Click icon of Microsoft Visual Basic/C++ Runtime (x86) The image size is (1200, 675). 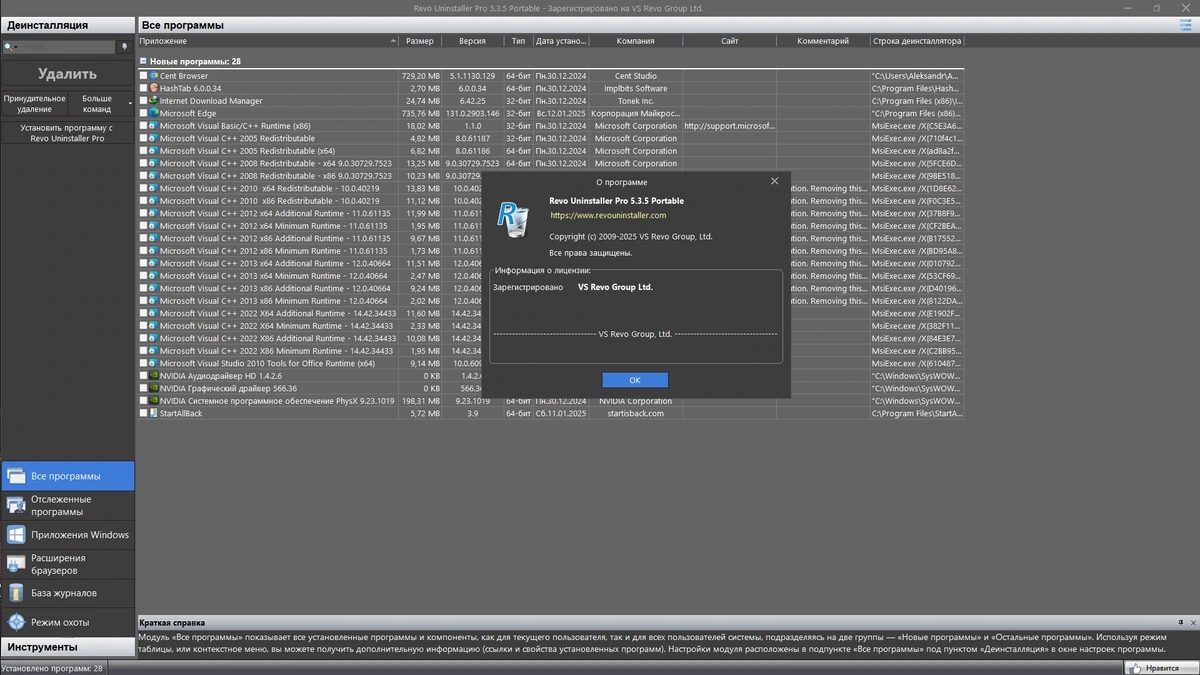click(x=153, y=126)
